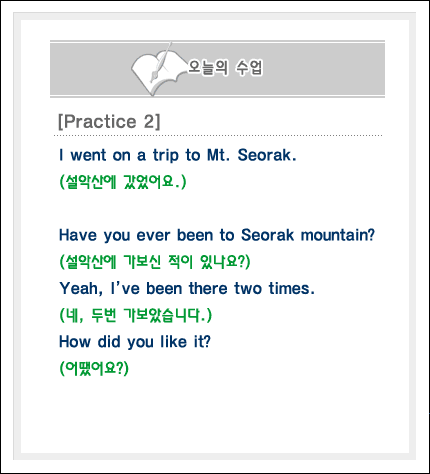The width and height of the screenshot is (430, 474).
Task: Select the [Practice 2] heading
Action: [x=109, y=121]
